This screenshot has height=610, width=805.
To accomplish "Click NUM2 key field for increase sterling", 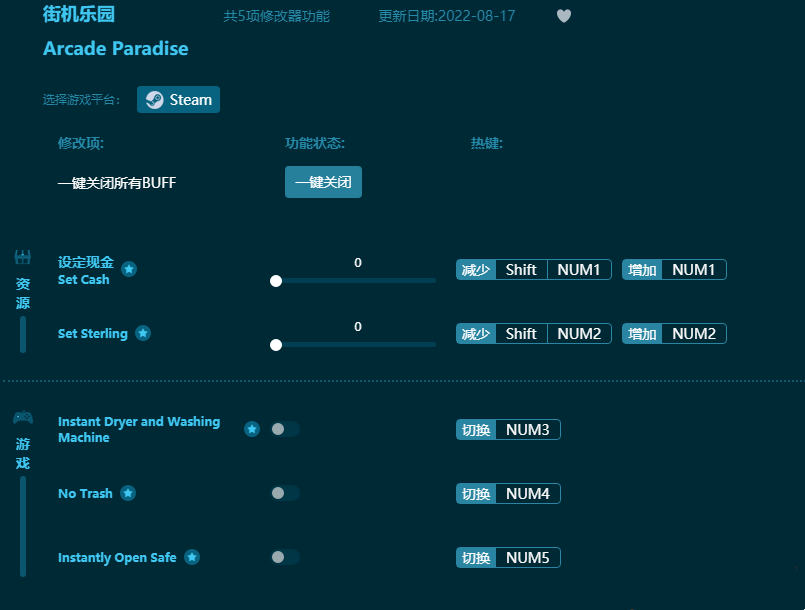I will click(x=694, y=334).
